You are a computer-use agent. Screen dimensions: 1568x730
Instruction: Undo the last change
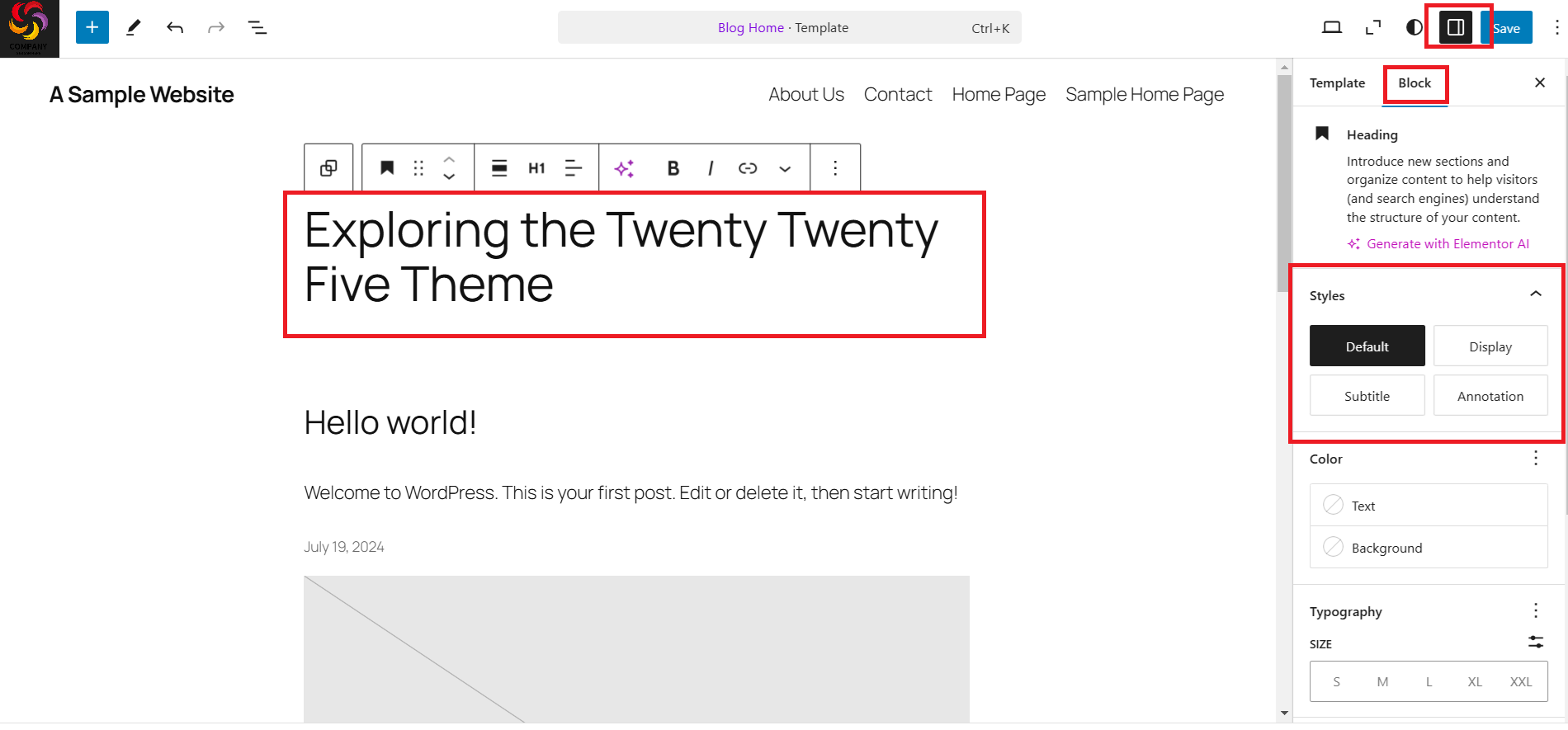(175, 28)
